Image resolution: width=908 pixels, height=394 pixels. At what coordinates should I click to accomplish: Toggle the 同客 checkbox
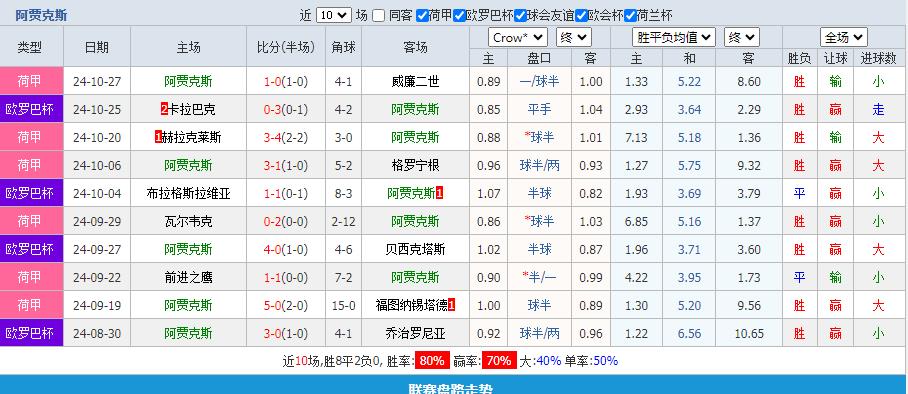click(378, 16)
